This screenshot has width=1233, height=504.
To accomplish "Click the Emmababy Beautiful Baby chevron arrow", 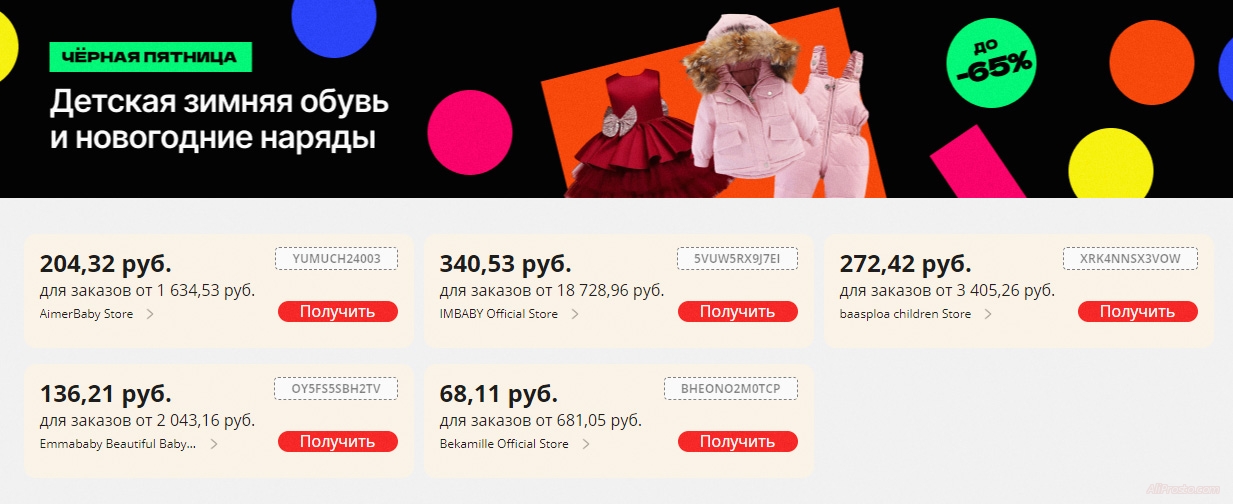I will 214,444.
